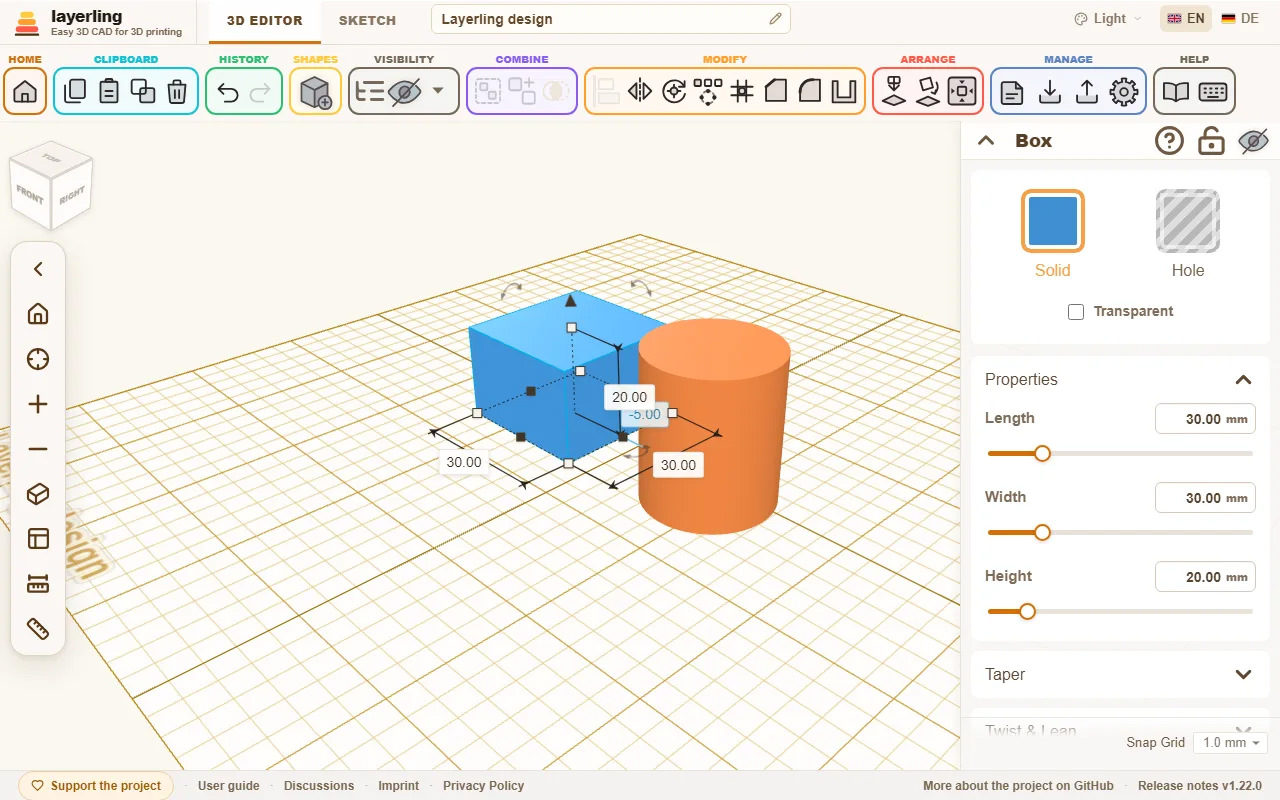Click the Length slider handle
Image resolution: width=1280 pixels, height=800 pixels.
(1042, 453)
